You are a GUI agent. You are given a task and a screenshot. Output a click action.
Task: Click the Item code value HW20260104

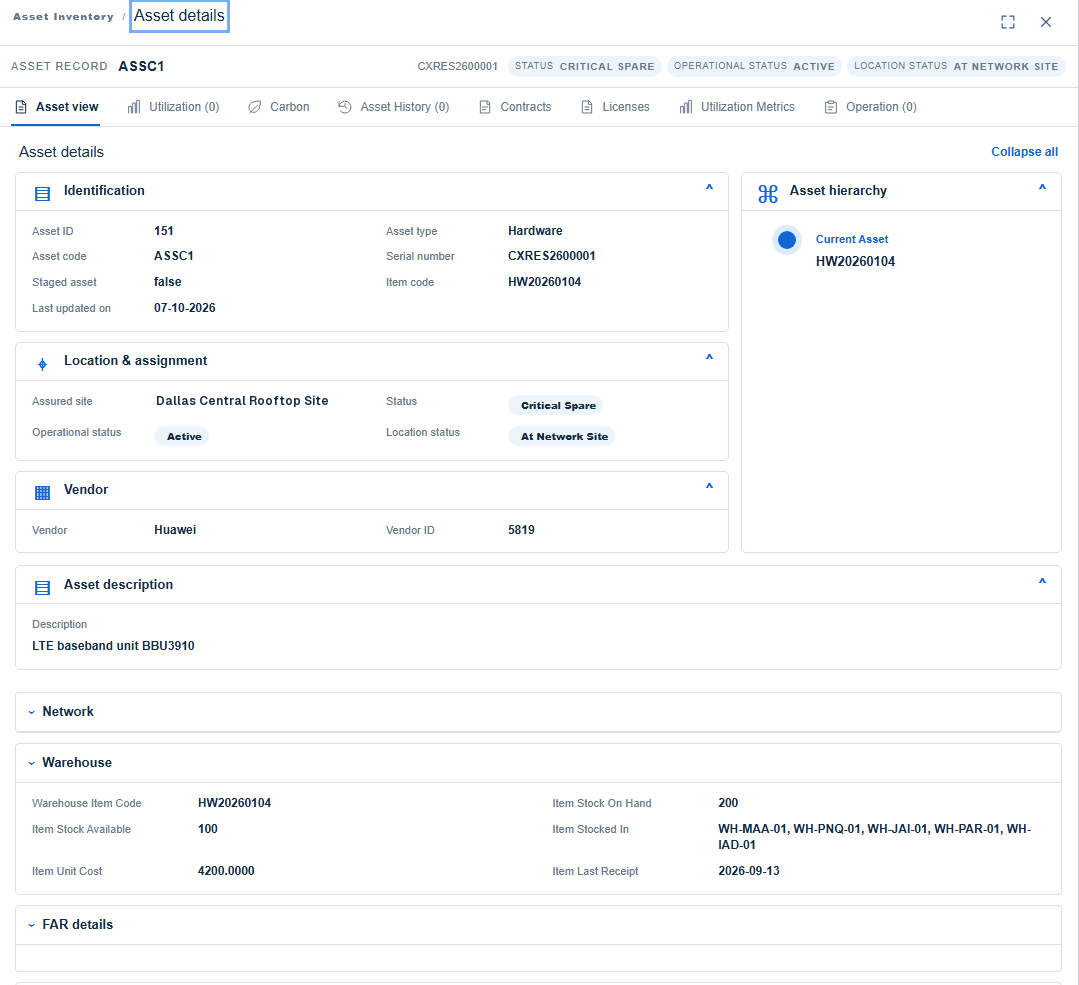coord(544,282)
